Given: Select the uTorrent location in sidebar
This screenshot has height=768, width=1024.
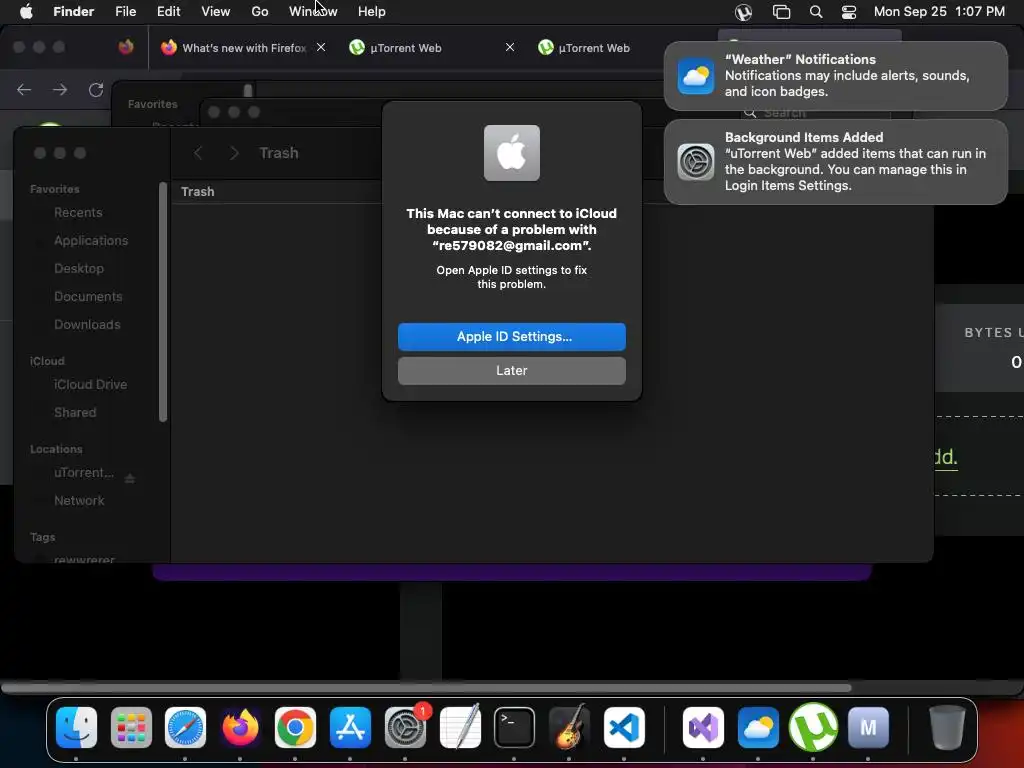Looking at the screenshot, I should (84, 472).
